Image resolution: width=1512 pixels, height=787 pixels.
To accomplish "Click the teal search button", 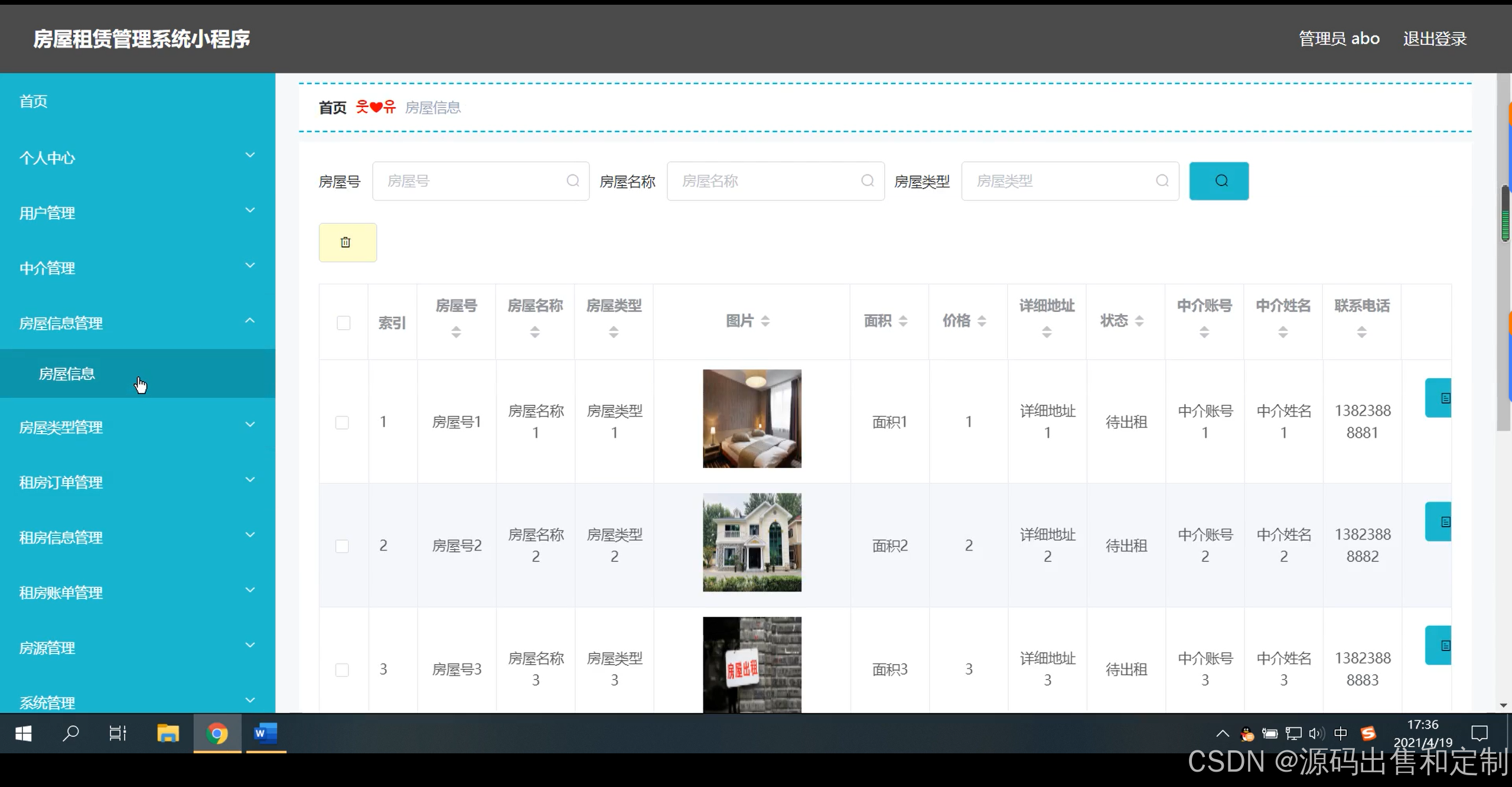I will pos(1218,181).
